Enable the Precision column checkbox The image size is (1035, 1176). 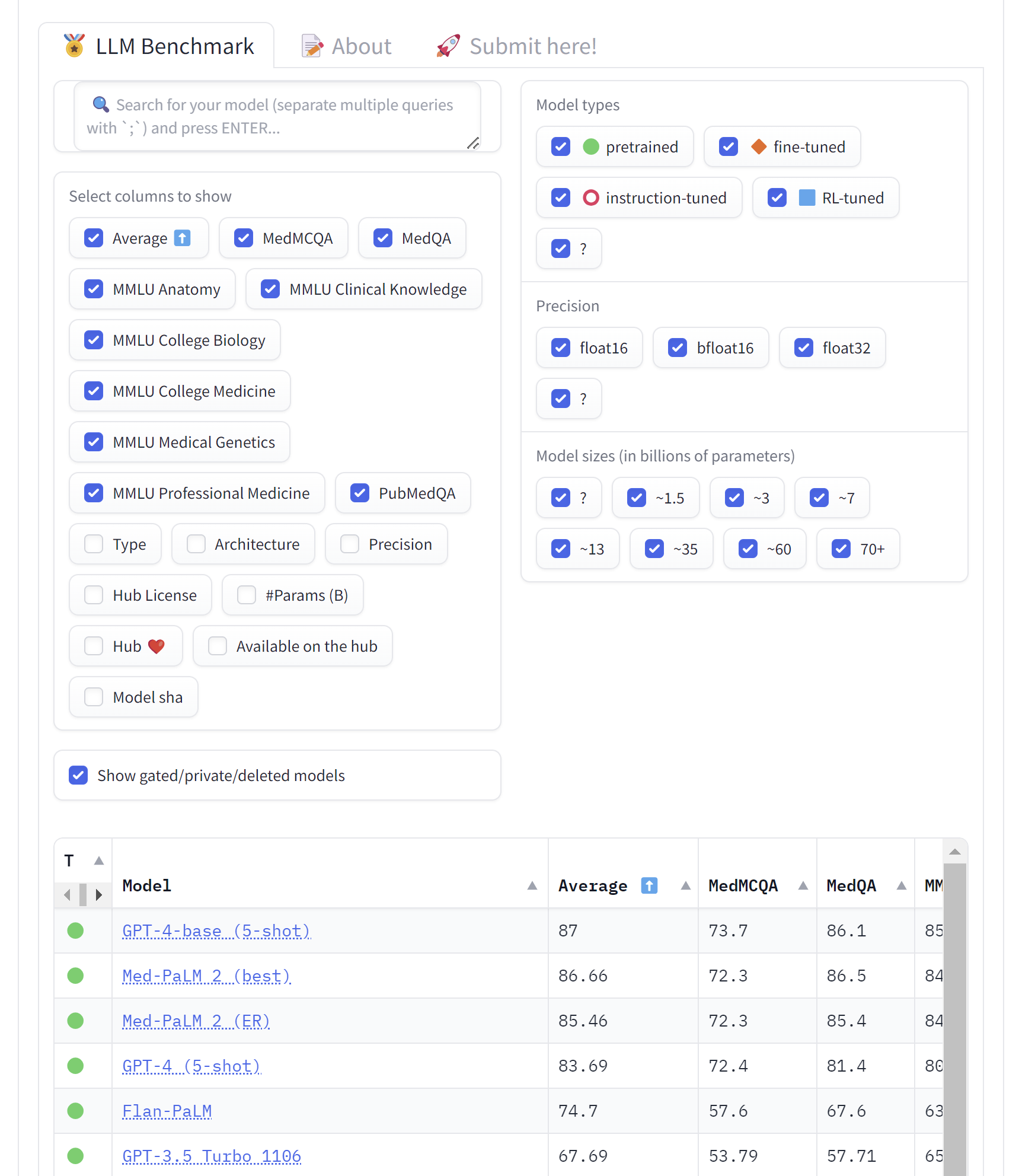(350, 544)
